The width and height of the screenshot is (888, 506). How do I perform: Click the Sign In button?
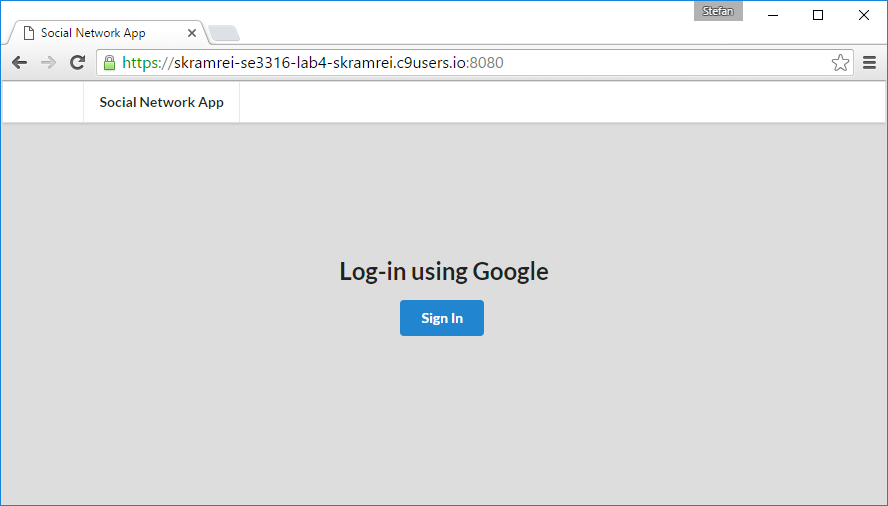[442, 318]
